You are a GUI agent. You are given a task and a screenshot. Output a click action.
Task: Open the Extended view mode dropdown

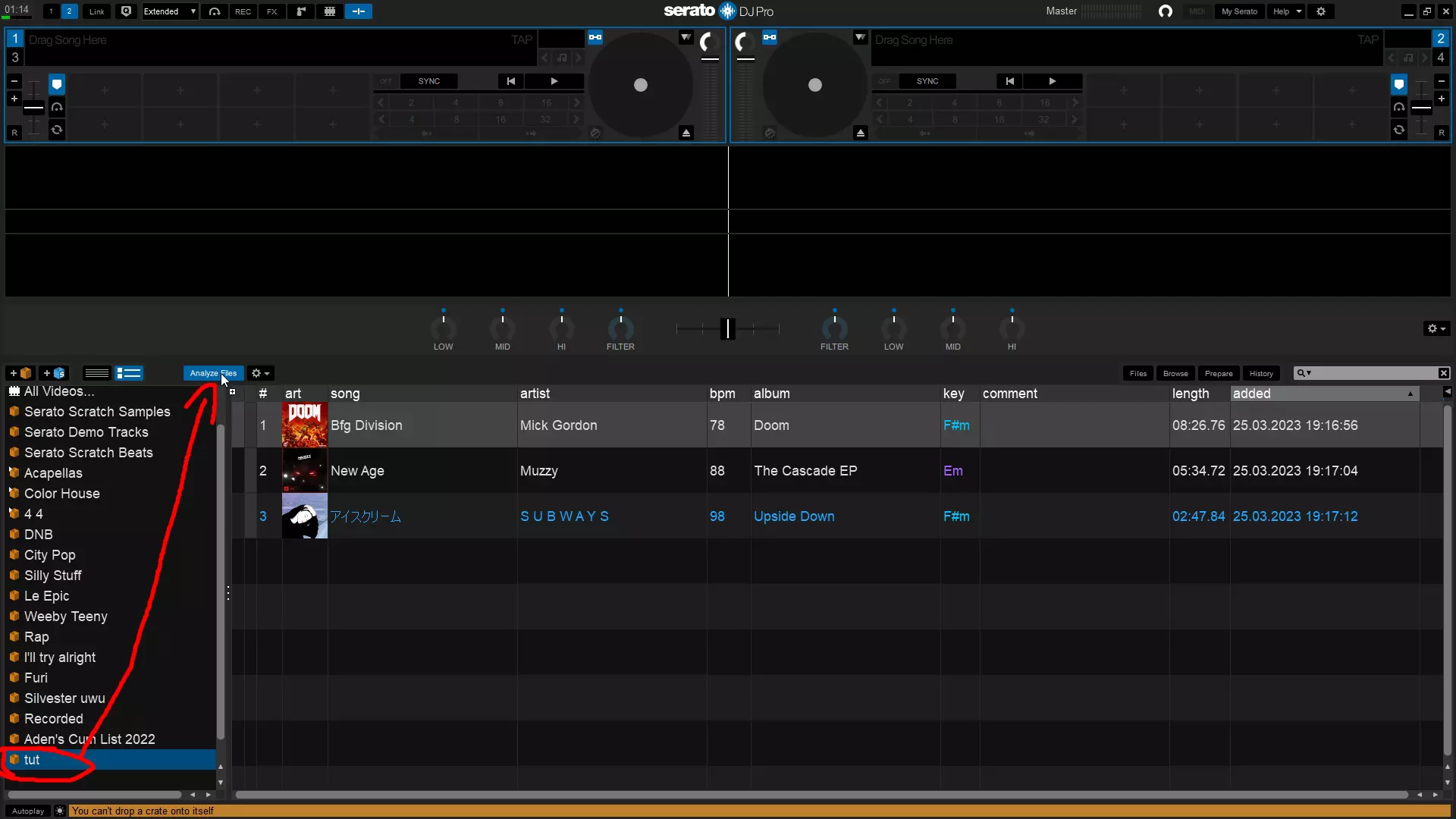[x=170, y=11]
